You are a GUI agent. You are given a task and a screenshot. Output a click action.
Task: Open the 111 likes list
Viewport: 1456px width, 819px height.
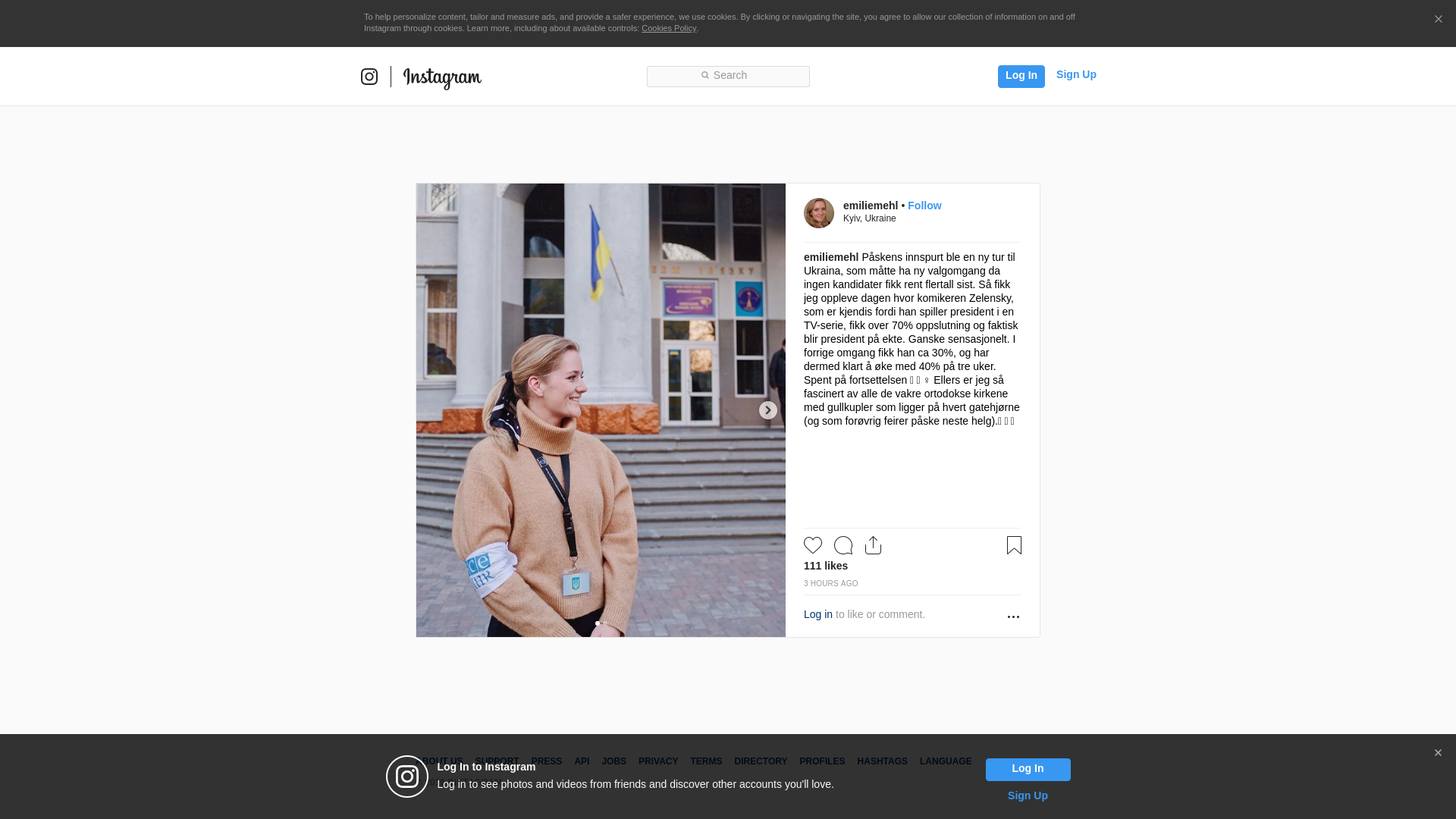click(x=826, y=566)
